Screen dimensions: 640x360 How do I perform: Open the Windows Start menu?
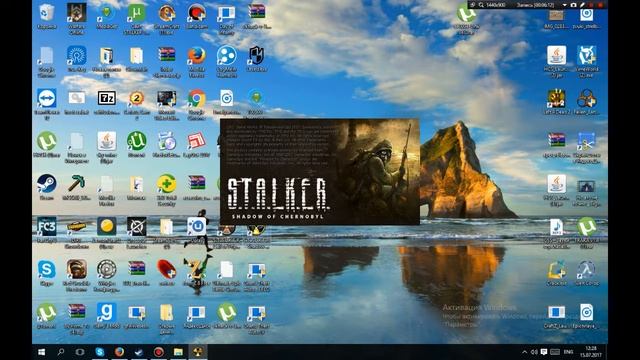coord(42,352)
